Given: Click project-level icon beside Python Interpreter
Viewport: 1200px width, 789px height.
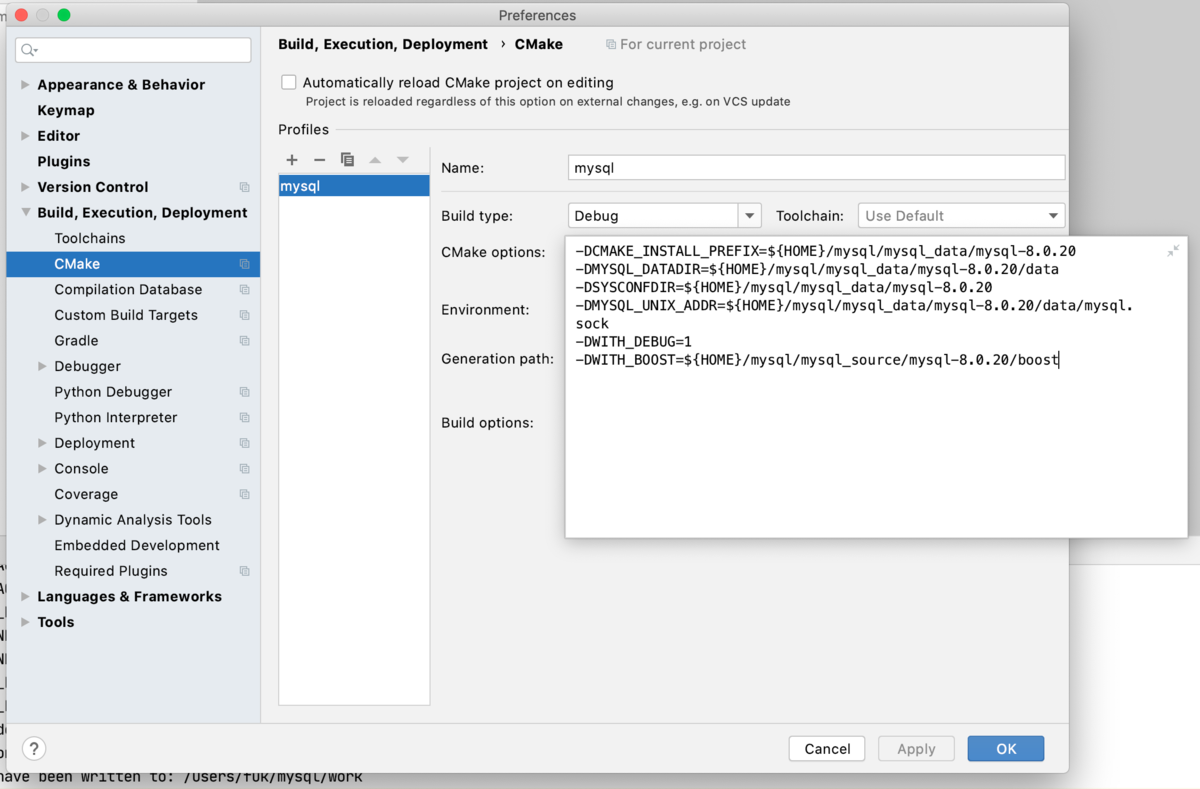Looking at the screenshot, I should point(244,417).
